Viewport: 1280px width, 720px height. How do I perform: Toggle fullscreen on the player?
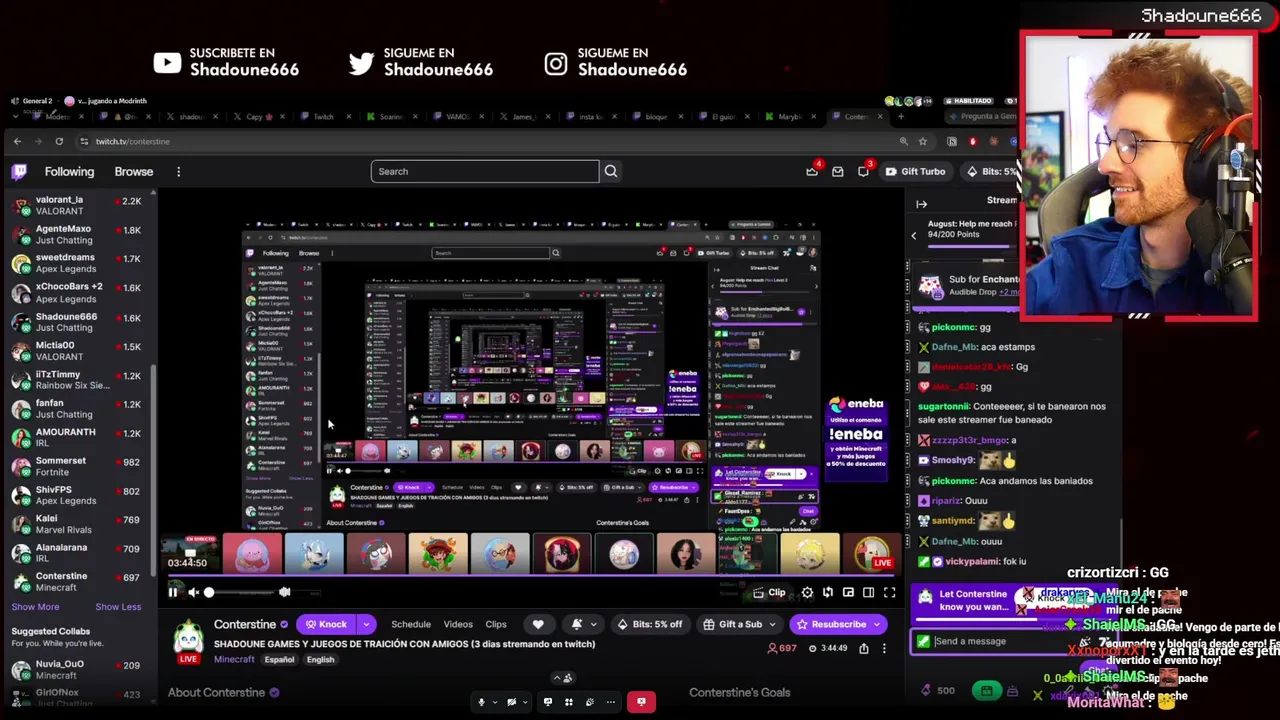[x=889, y=593]
